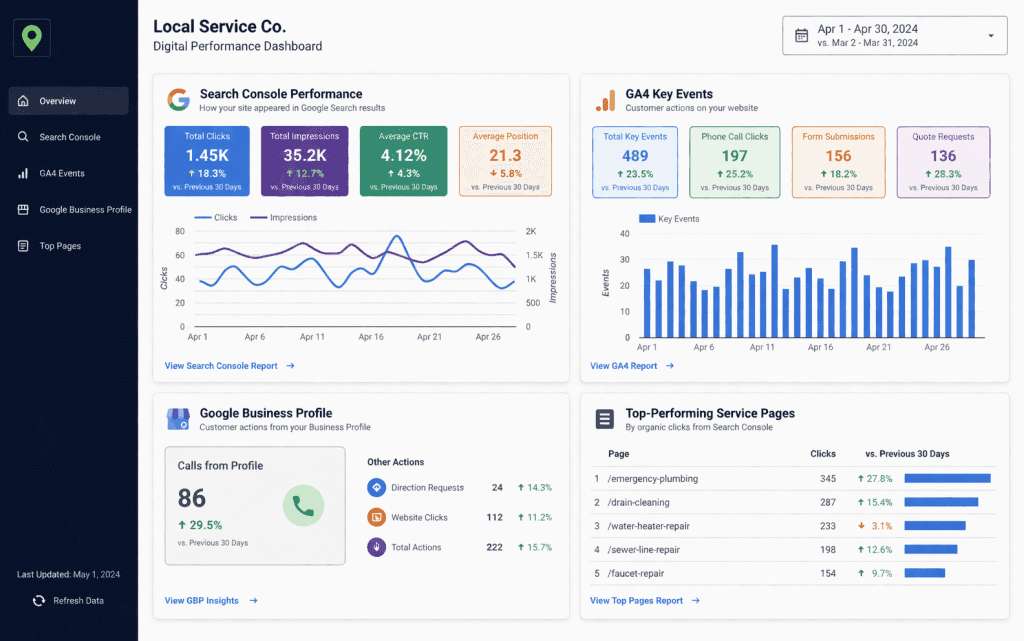The width and height of the screenshot is (1024, 641).
Task: Click the Top-Performing Service Pages list icon
Action: tap(604, 419)
